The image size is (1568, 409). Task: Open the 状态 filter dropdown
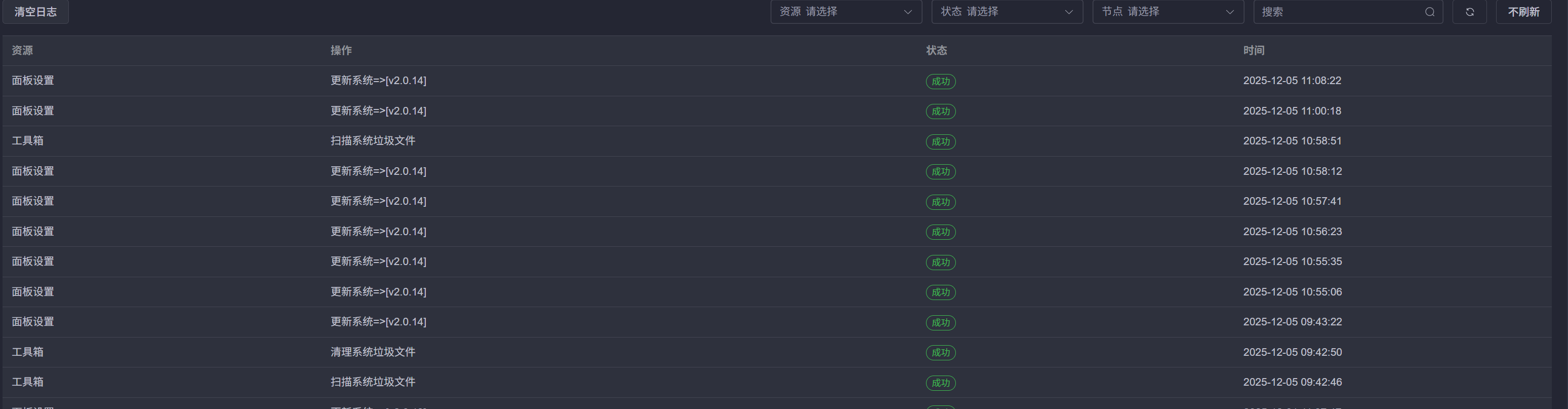coord(1007,12)
